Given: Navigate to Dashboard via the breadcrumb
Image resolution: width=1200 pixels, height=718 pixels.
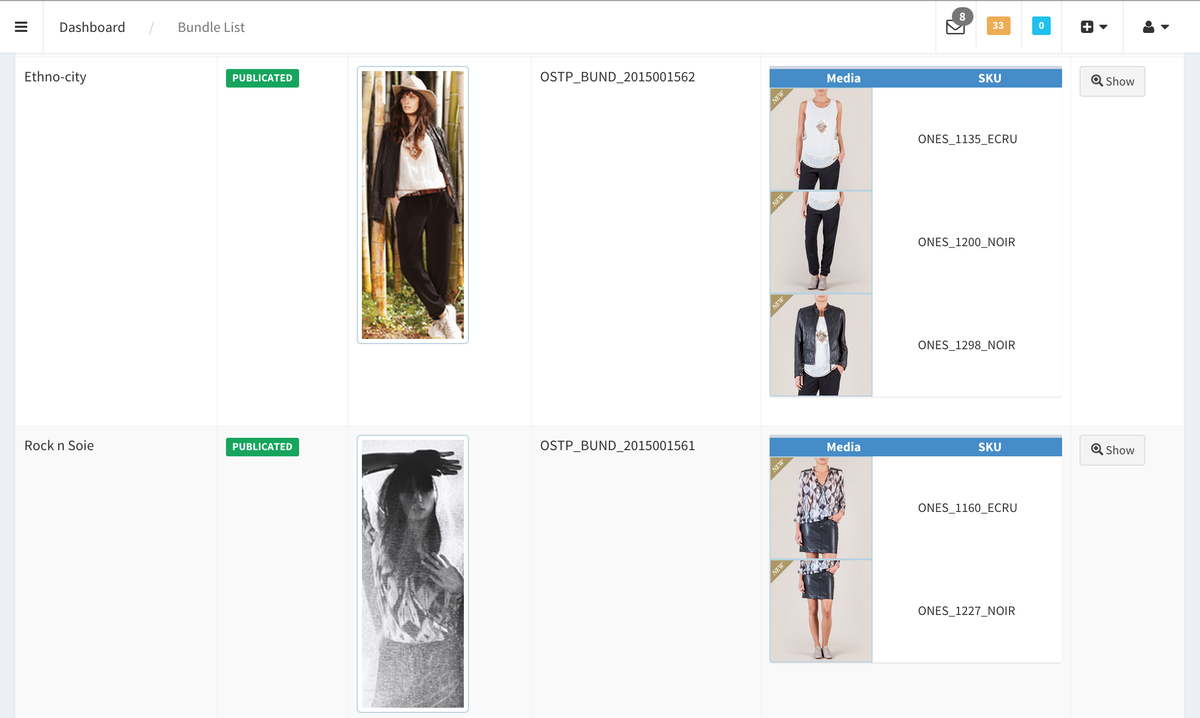Looking at the screenshot, I should (92, 27).
